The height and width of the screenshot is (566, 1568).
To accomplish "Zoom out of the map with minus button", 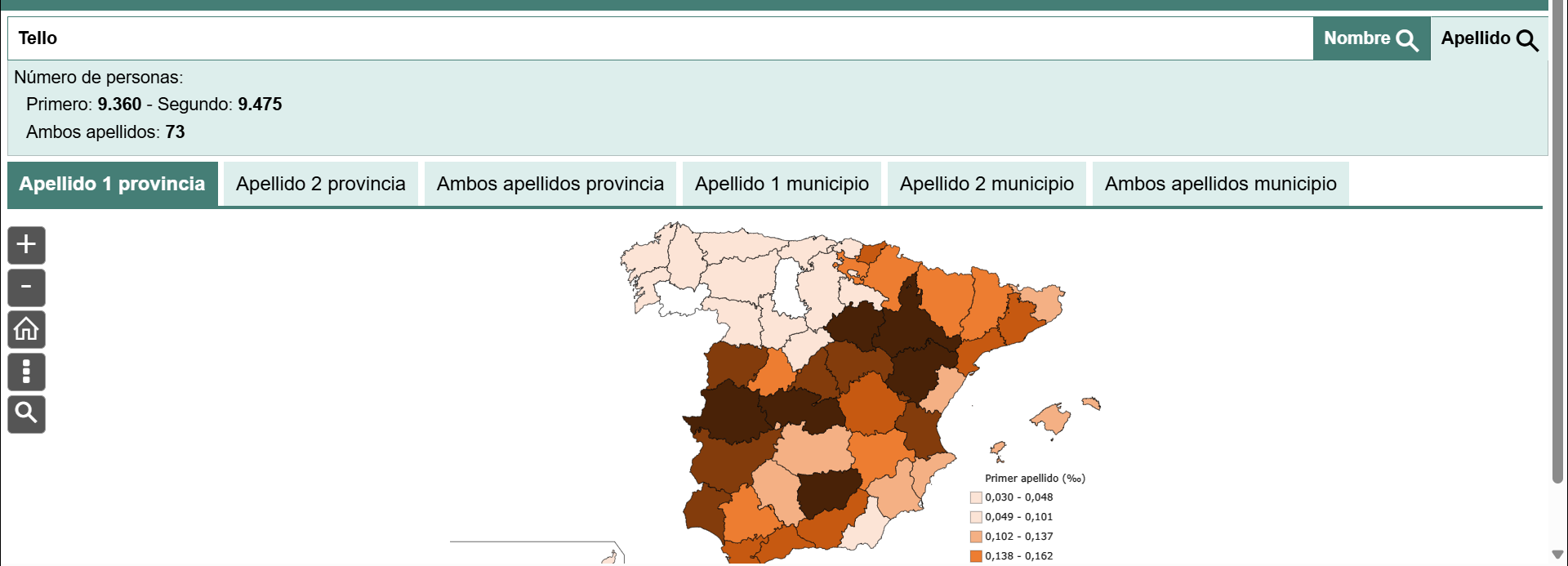I will 26,287.
